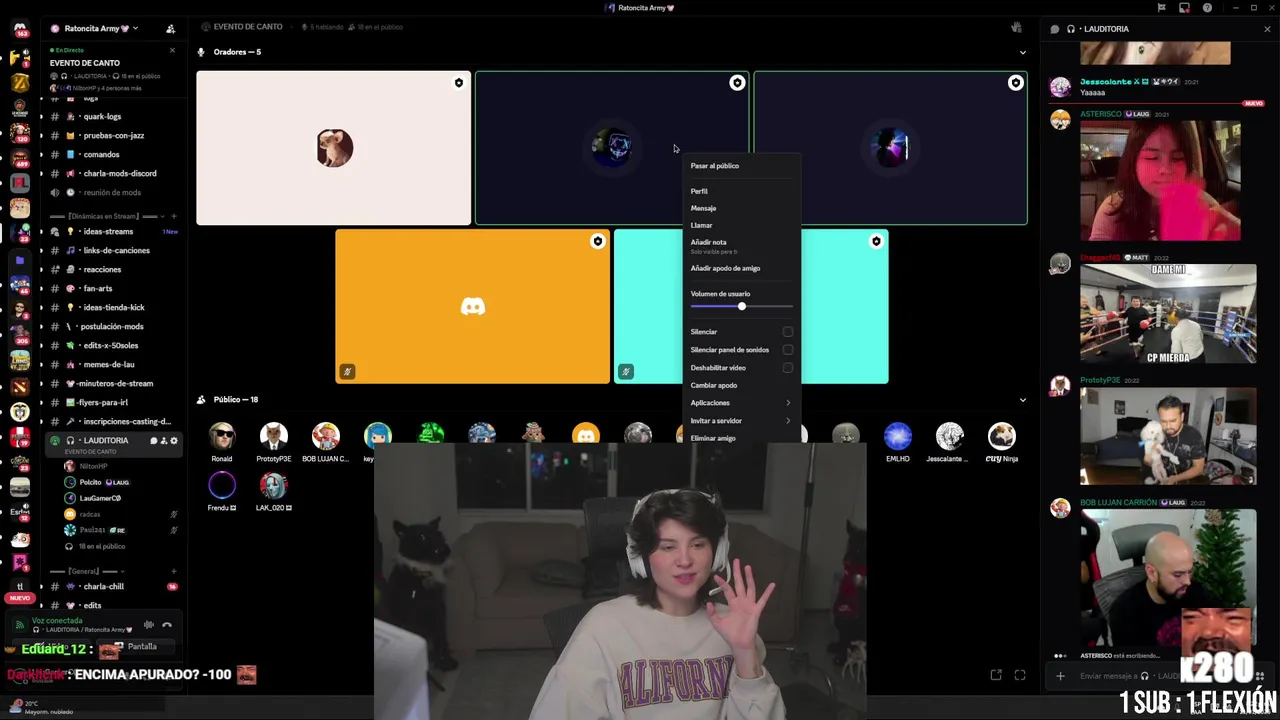Open the pruebas-con-jazz channel
This screenshot has height=720, width=1280.
click(113, 135)
